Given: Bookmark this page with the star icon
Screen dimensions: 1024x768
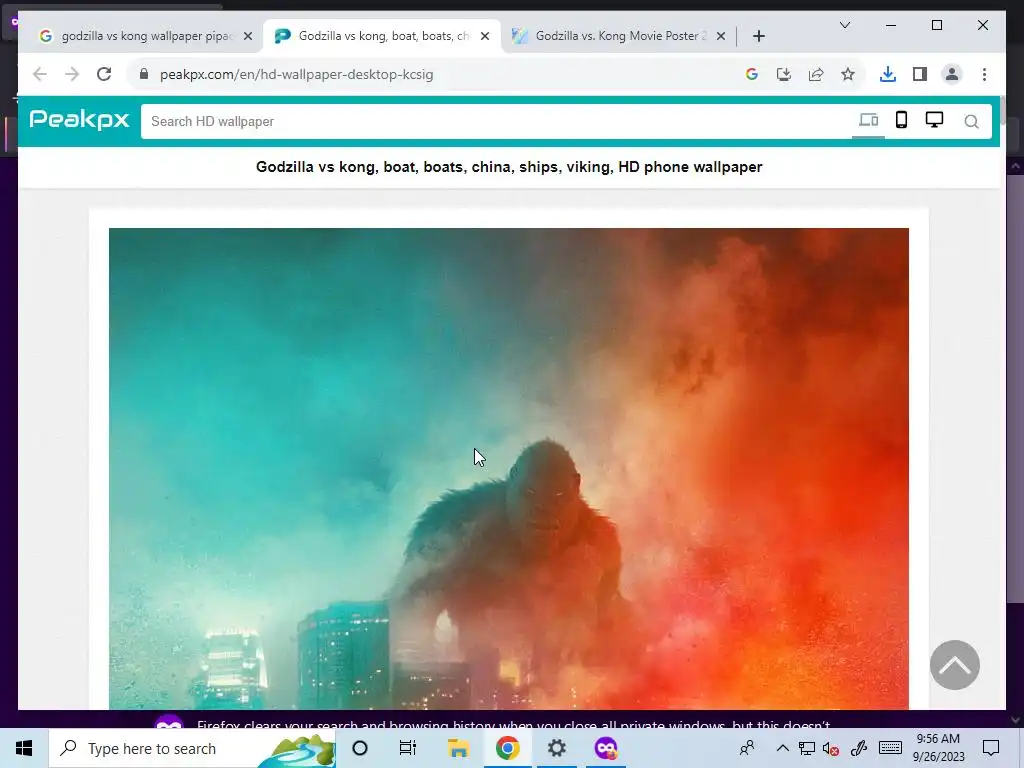Looking at the screenshot, I should (848, 74).
